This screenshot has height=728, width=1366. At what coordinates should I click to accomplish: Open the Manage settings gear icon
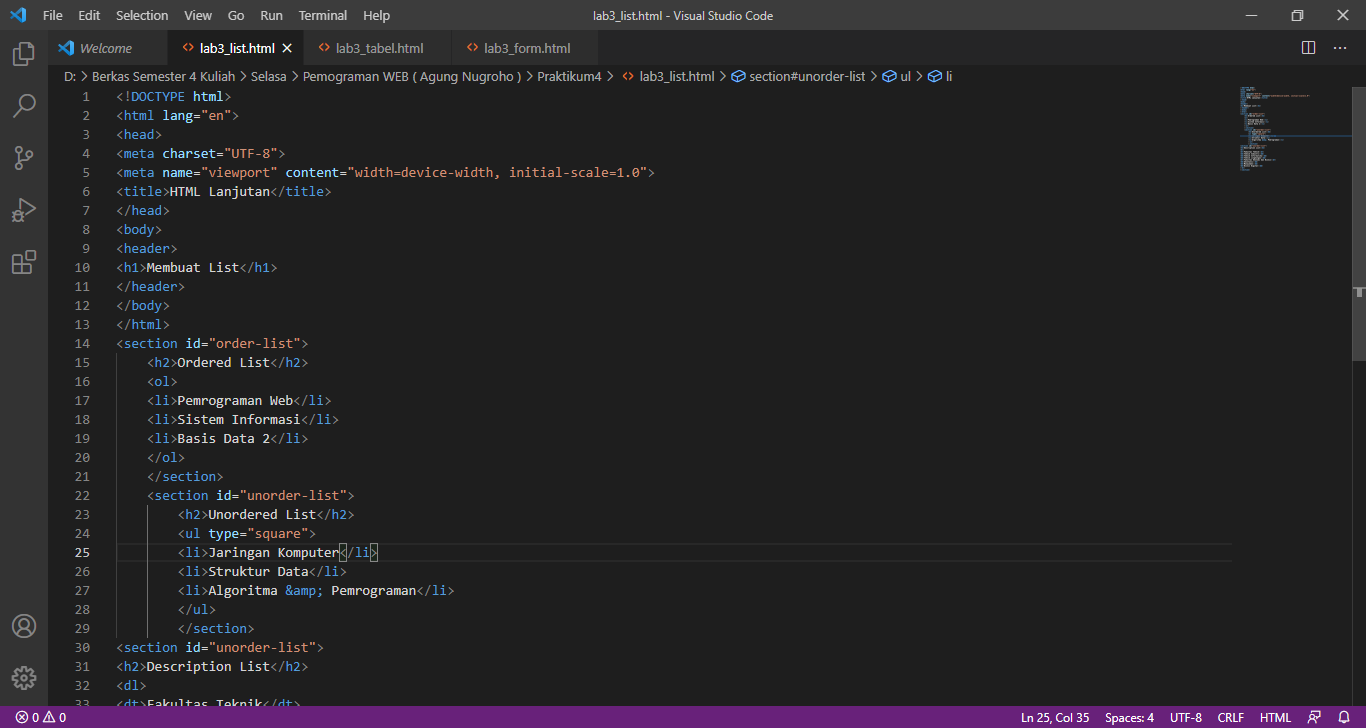[24, 677]
